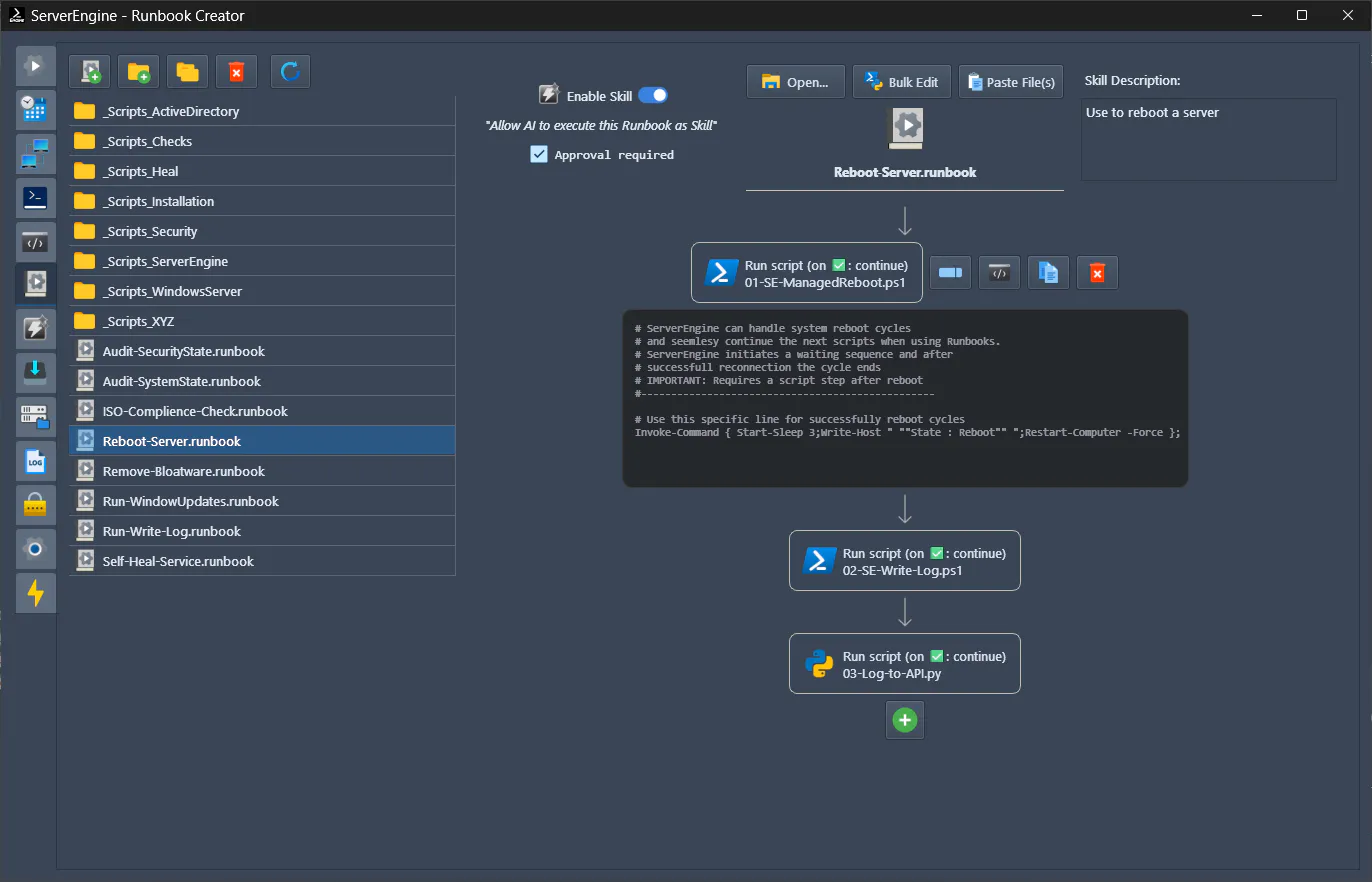Uncheck the Approval required checkbox

[x=539, y=154]
